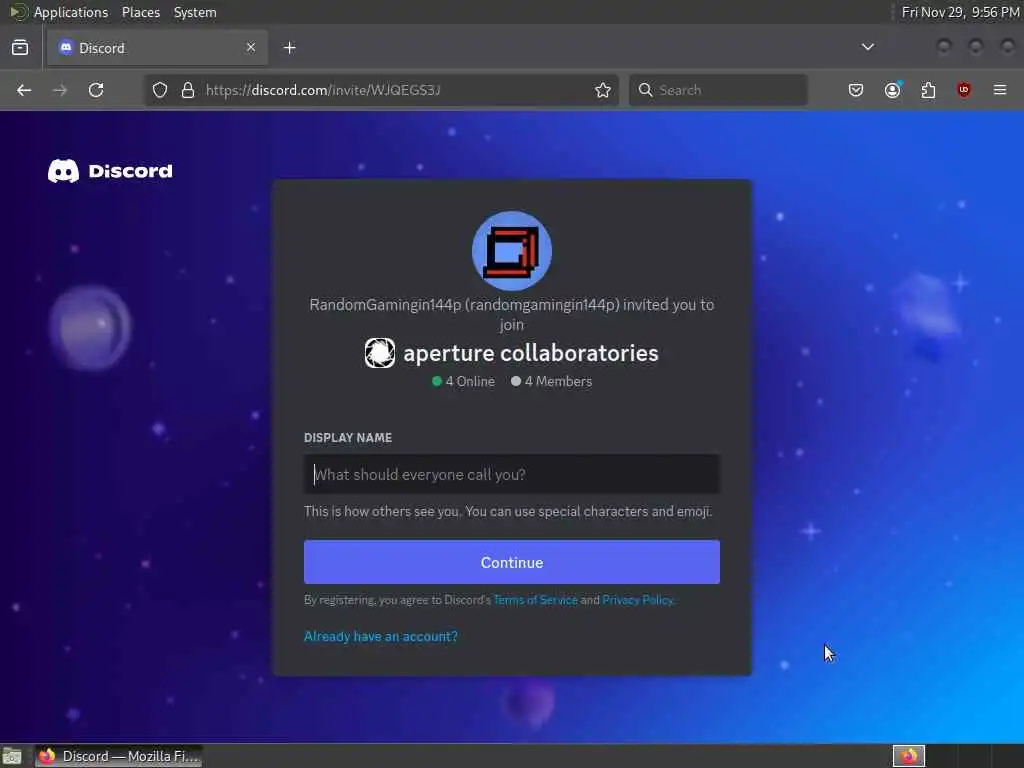Click the Applications menu logo icon
1024x768 pixels.
point(19,12)
